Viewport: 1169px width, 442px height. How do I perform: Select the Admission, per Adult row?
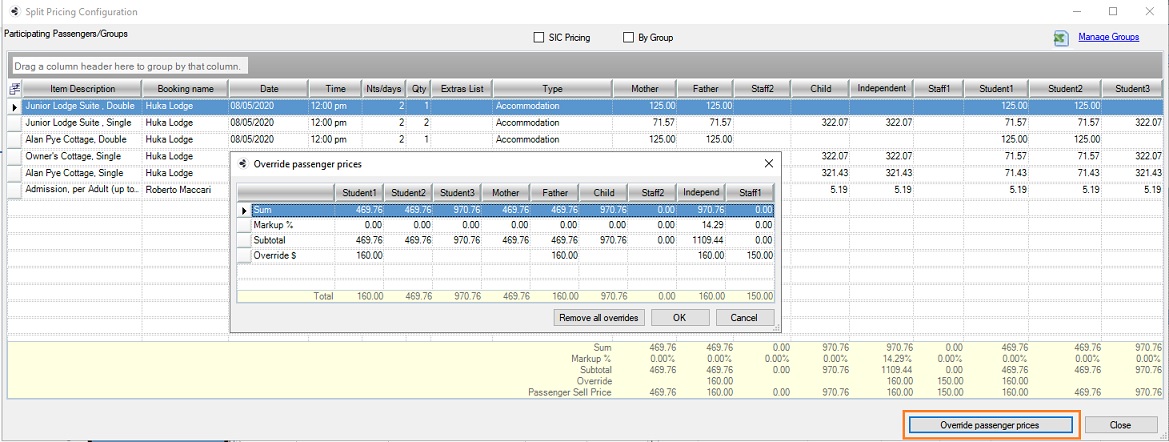75,188
